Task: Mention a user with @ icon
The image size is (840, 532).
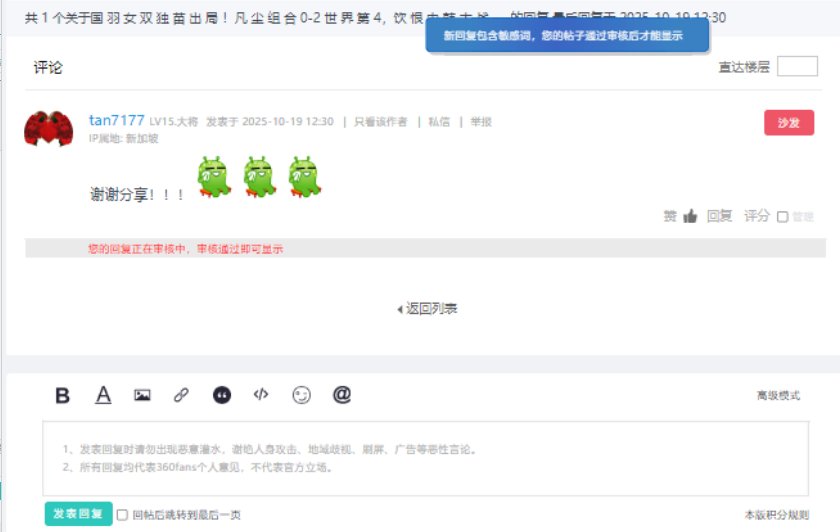Action: (342, 395)
